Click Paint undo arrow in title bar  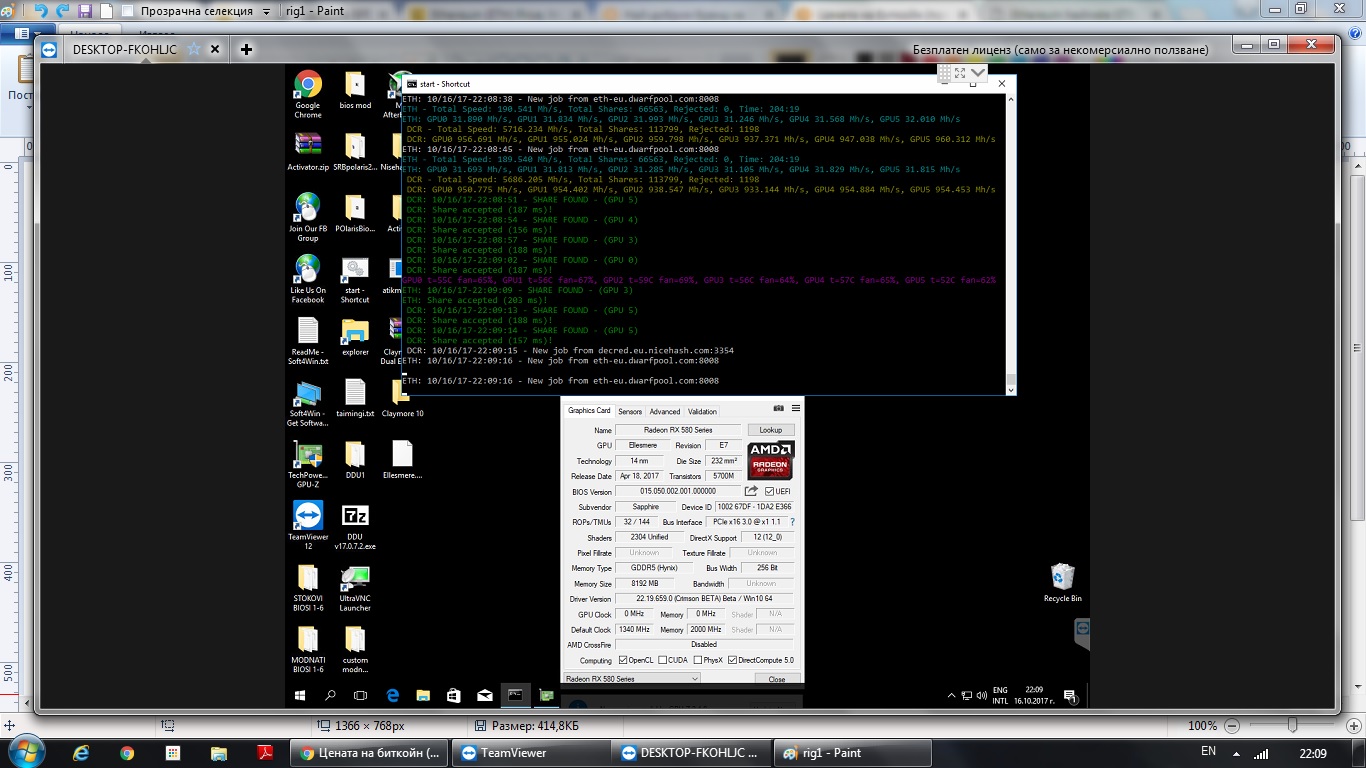coord(41,10)
